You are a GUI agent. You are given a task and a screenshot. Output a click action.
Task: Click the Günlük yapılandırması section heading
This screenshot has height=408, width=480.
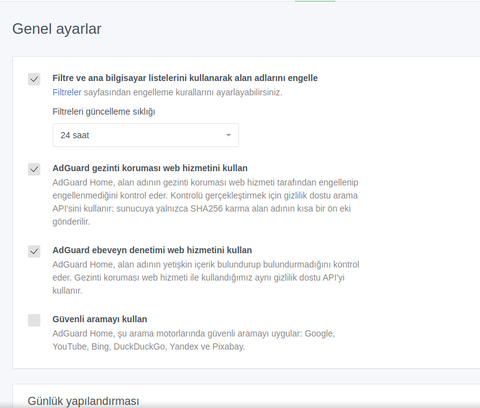pyautogui.click(x=83, y=401)
